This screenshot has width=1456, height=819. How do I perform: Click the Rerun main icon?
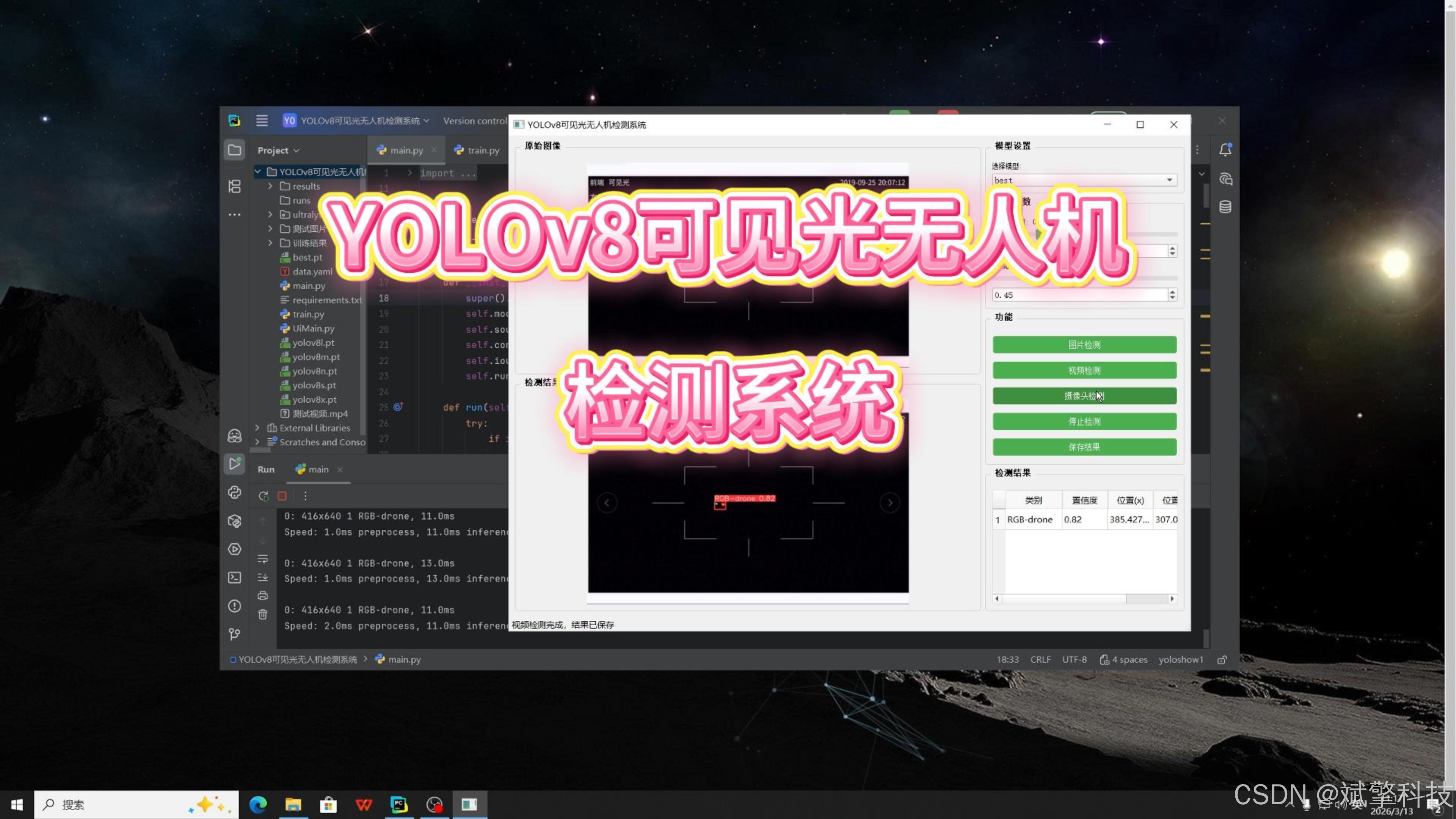click(264, 496)
